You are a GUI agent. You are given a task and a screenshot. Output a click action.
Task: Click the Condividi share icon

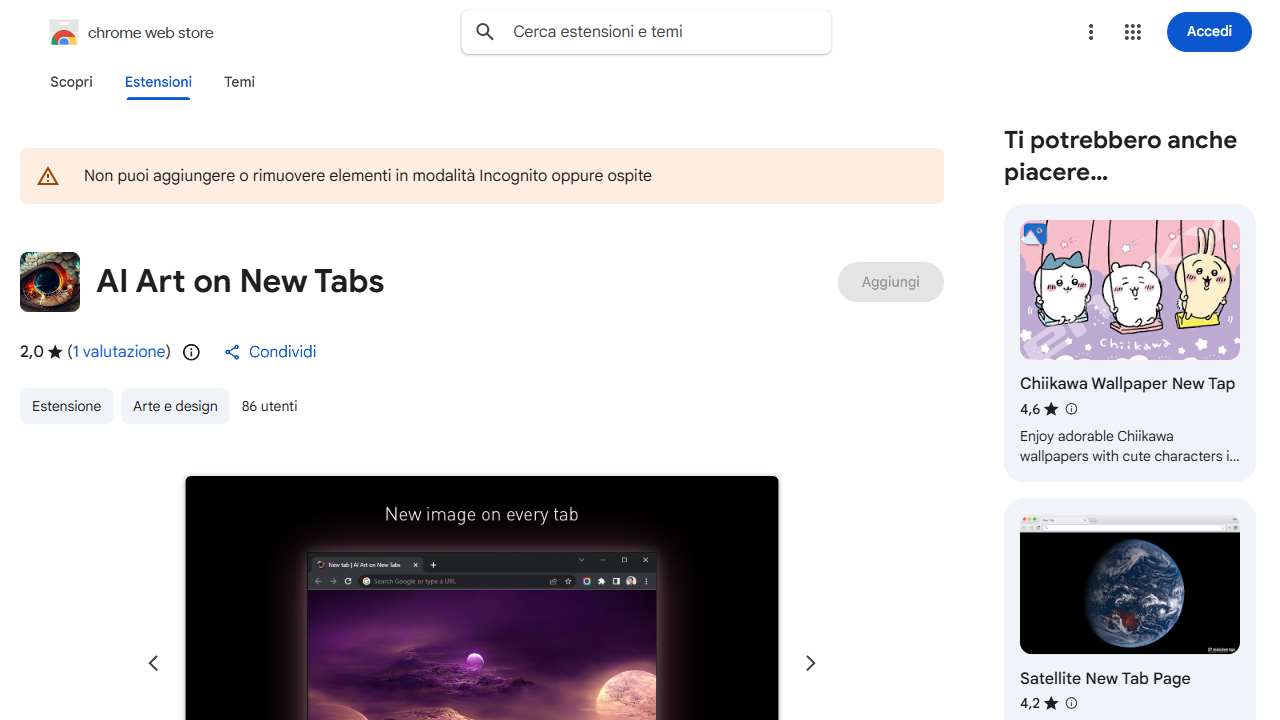[x=232, y=352]
